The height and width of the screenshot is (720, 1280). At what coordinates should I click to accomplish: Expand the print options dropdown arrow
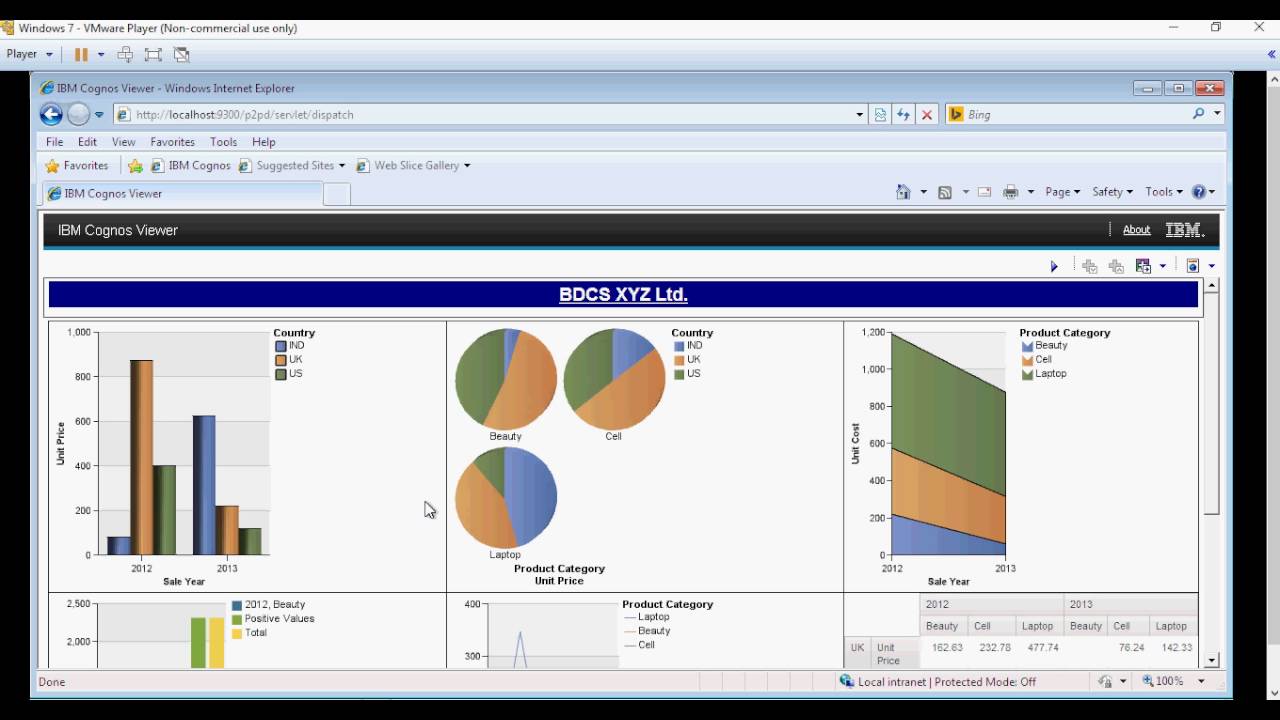(1030, 192)
